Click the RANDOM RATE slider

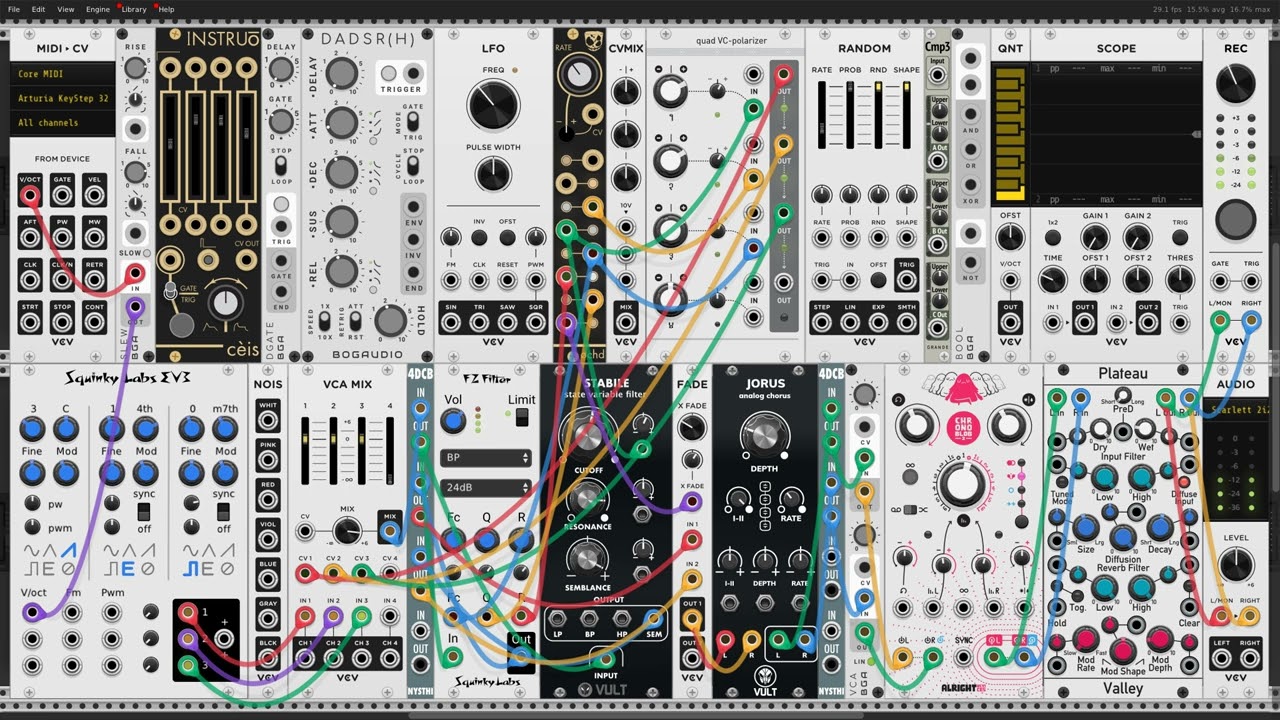[x=822, y=116]
